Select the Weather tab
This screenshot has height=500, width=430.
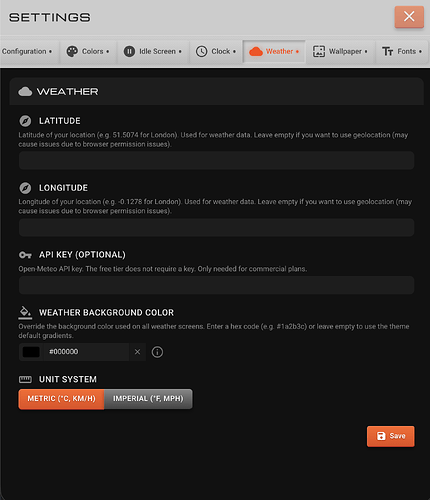point(274,51)
